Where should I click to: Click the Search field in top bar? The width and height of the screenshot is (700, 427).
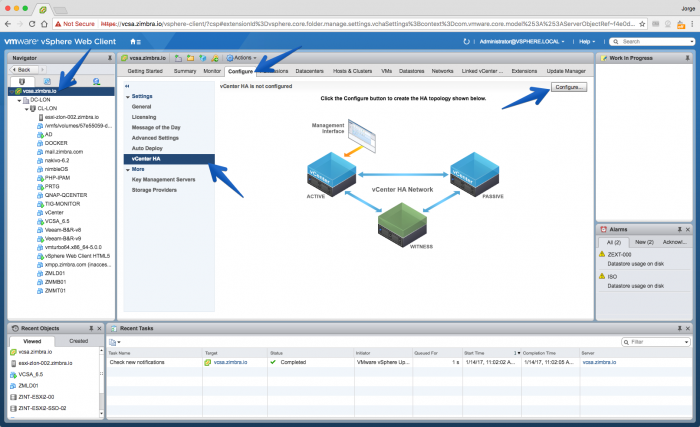(x=652, y=42)
